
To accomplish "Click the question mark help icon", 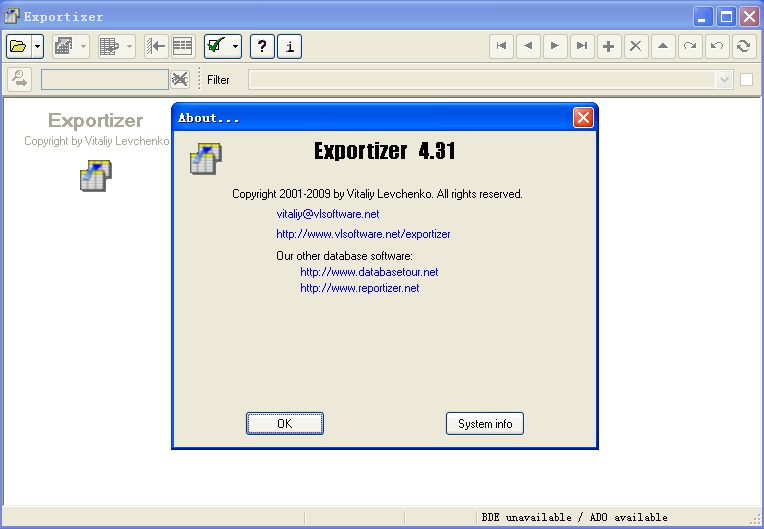I will [262, 47].
